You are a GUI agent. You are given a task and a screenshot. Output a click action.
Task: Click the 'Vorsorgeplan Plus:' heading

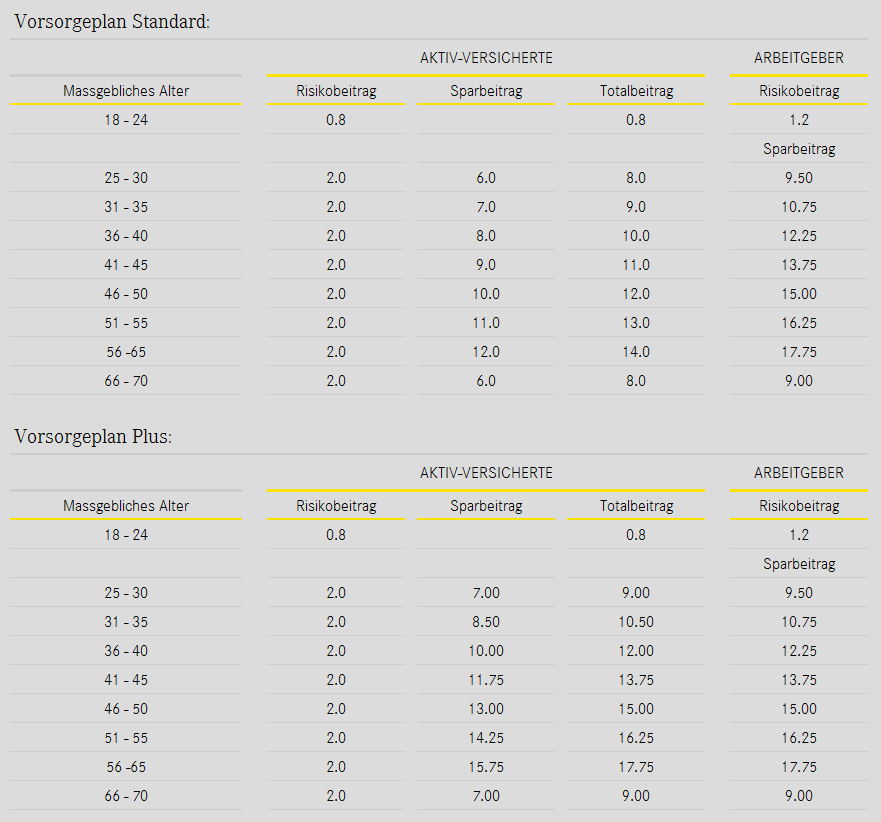pos(93,437)
